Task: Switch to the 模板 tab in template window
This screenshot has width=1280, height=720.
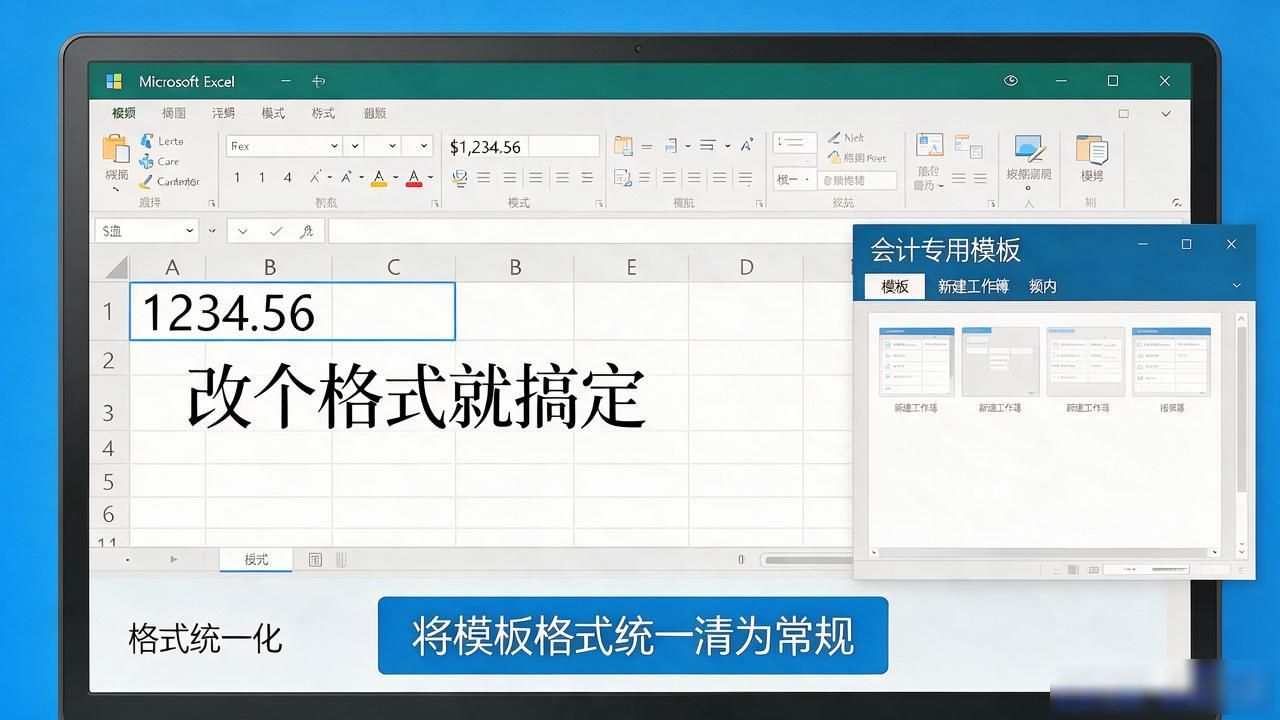Action: [x=895, y=286]
